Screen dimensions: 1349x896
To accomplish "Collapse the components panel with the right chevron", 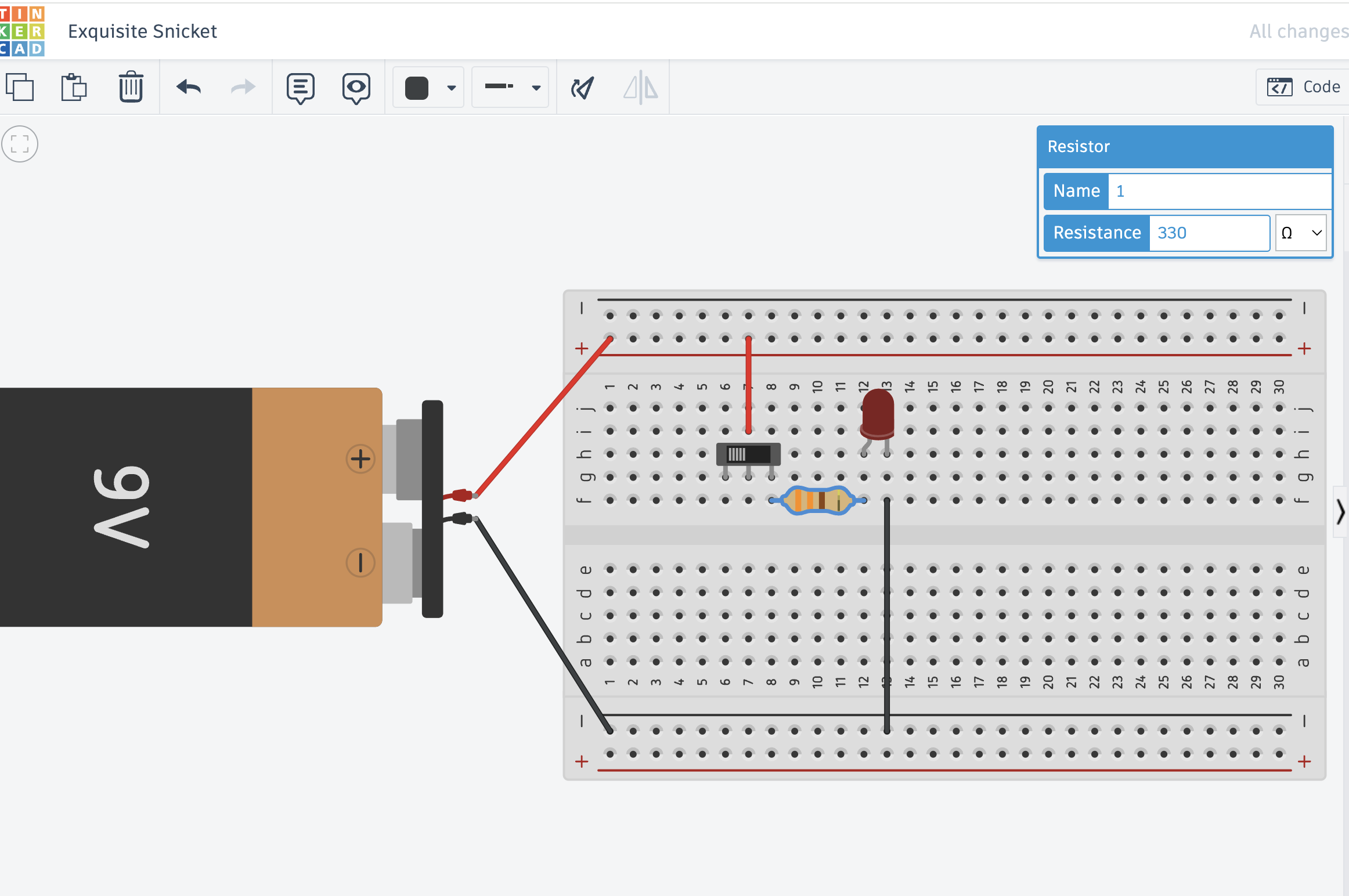I will coord(1340,512).
